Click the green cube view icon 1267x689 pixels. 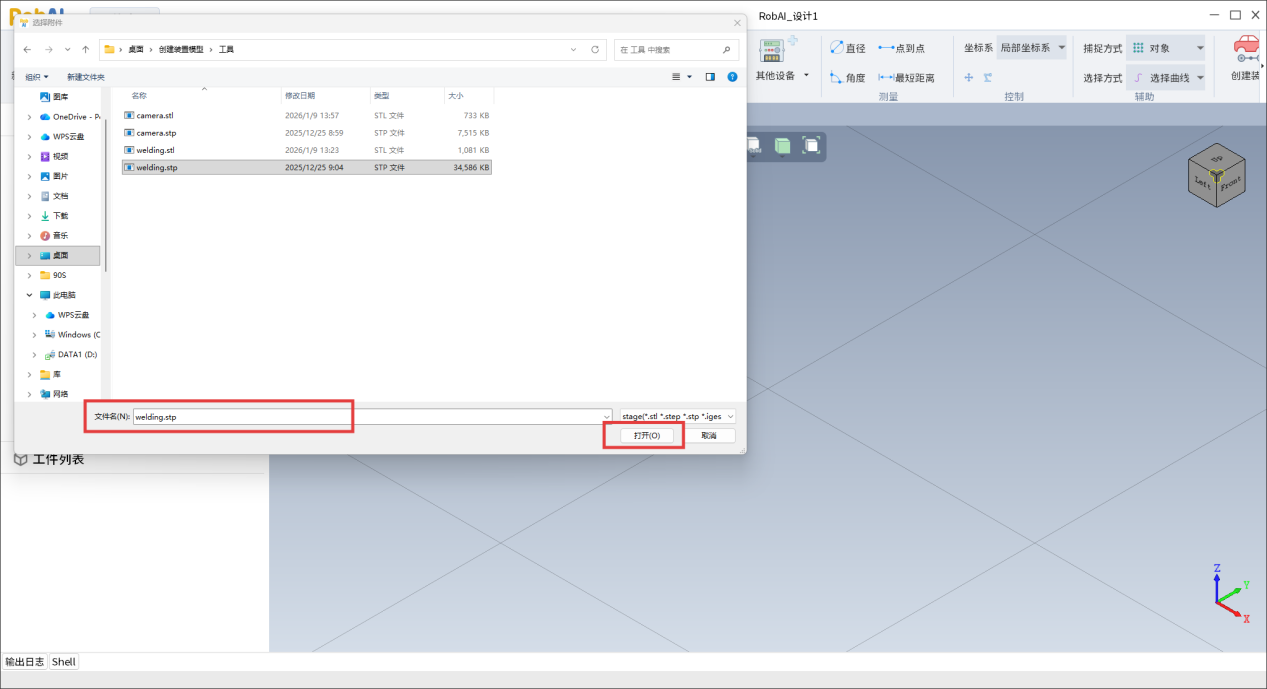pyautogui.click(x=782, y=146)
